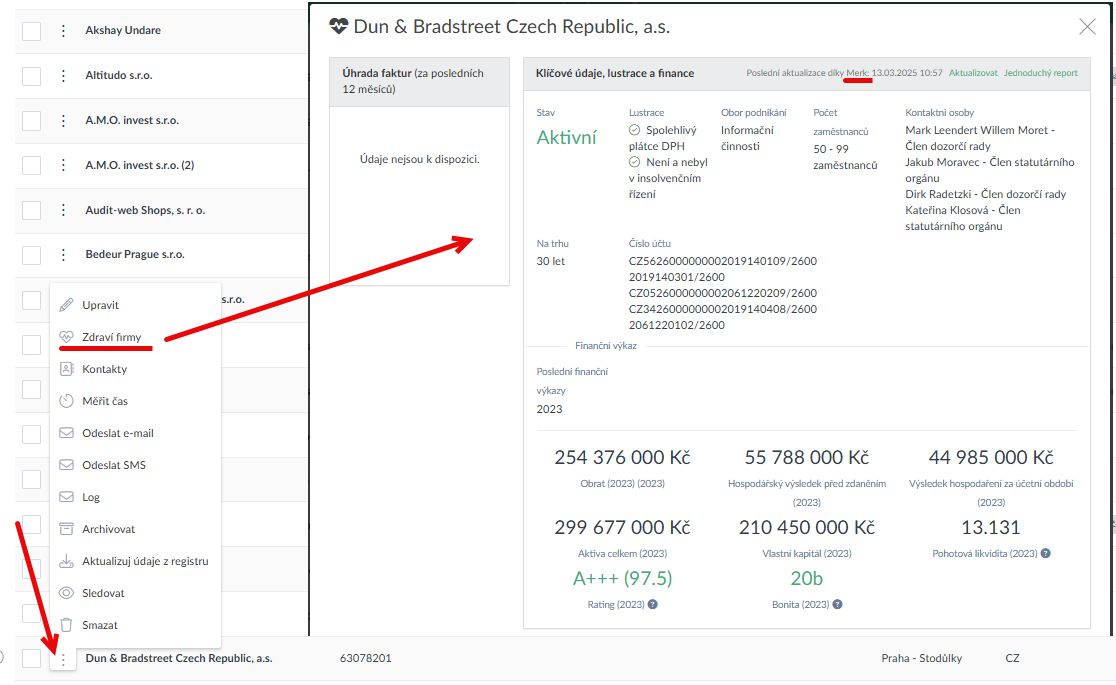
Task: Select Aktualizuj údaje z registru menu item
Action: click(x=145, y=561)
